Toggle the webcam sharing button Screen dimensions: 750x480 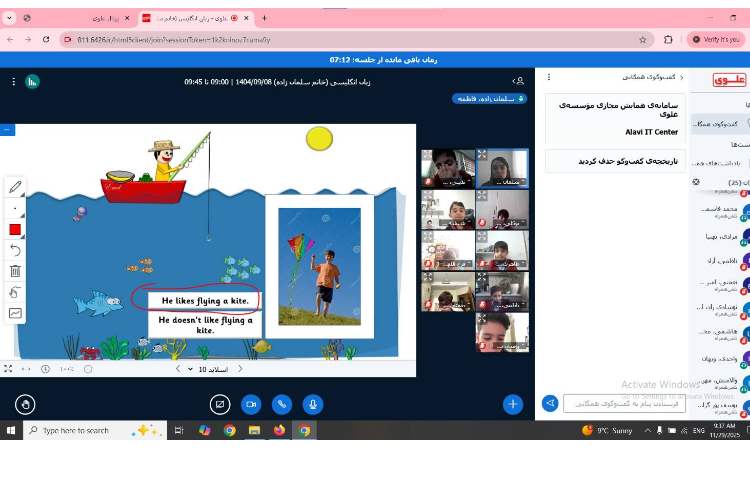251,404
